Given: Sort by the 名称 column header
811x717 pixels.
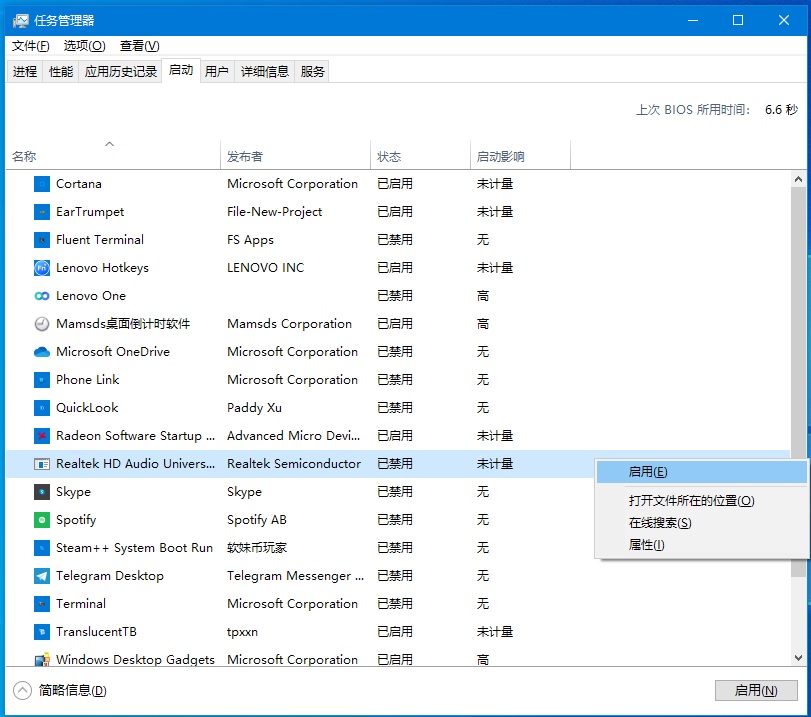Looking at the screenshot, I should click(113, 156).
